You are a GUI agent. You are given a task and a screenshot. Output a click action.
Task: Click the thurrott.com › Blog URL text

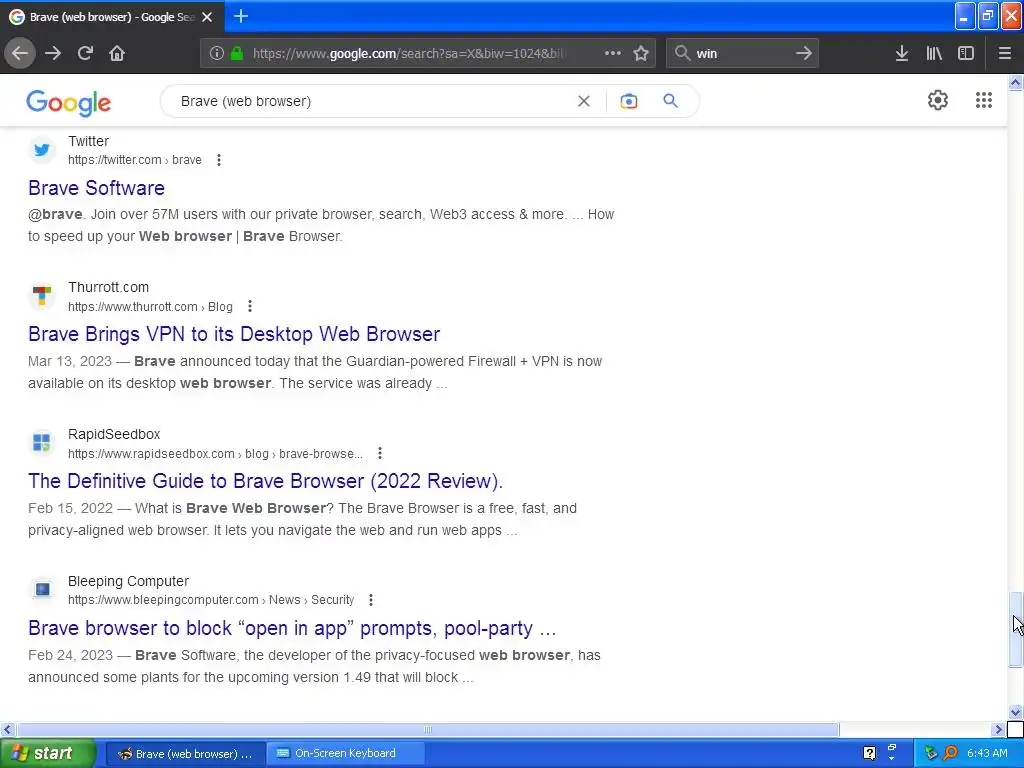(x=150, y=307)
